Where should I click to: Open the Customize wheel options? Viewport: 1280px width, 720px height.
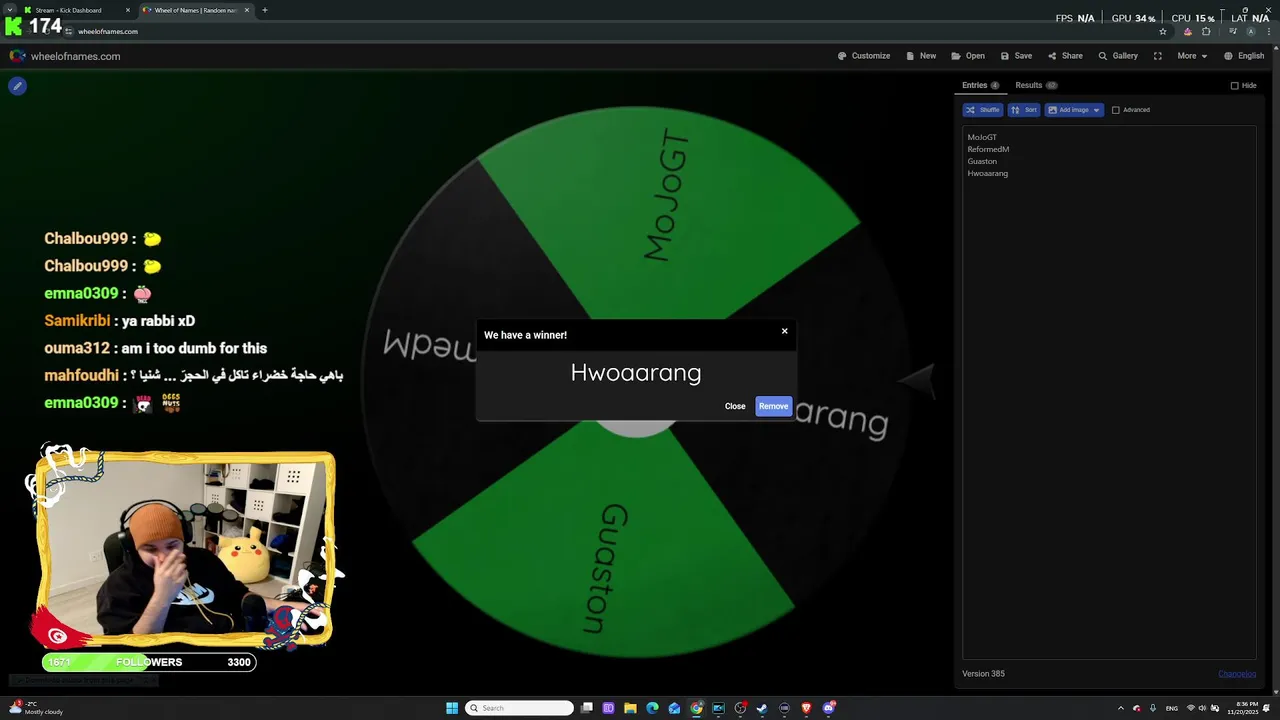point(864,56)
